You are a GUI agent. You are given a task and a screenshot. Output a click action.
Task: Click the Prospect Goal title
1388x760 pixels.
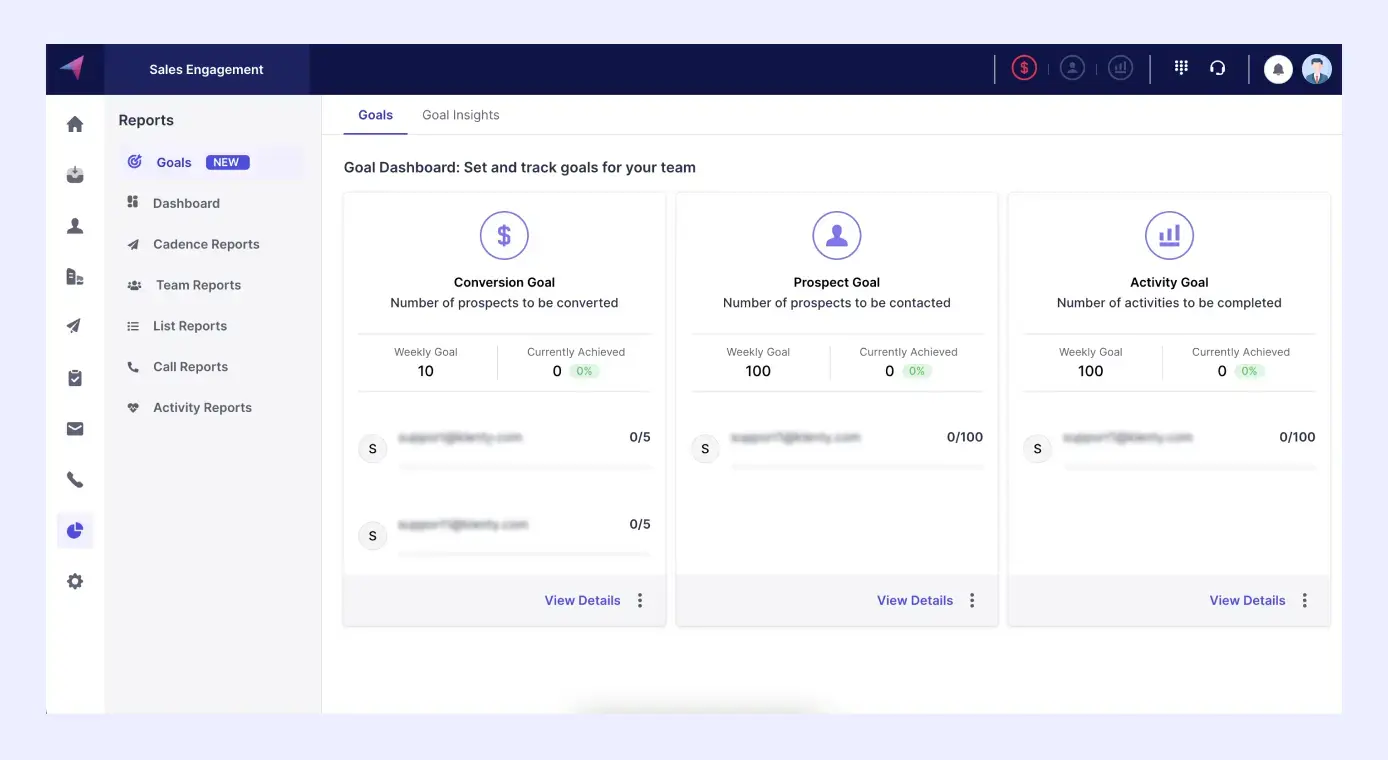(x=837, y=282)
